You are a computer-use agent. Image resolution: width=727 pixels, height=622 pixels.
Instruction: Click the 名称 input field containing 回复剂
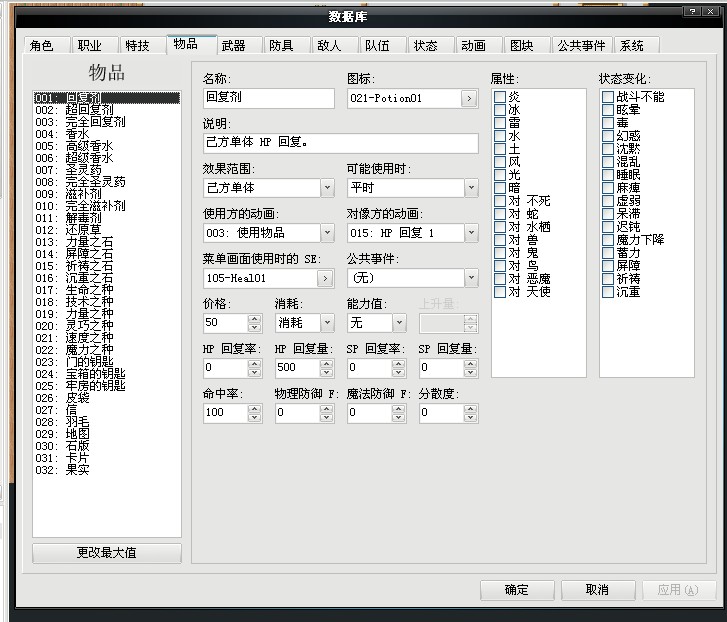coord(269,98)
